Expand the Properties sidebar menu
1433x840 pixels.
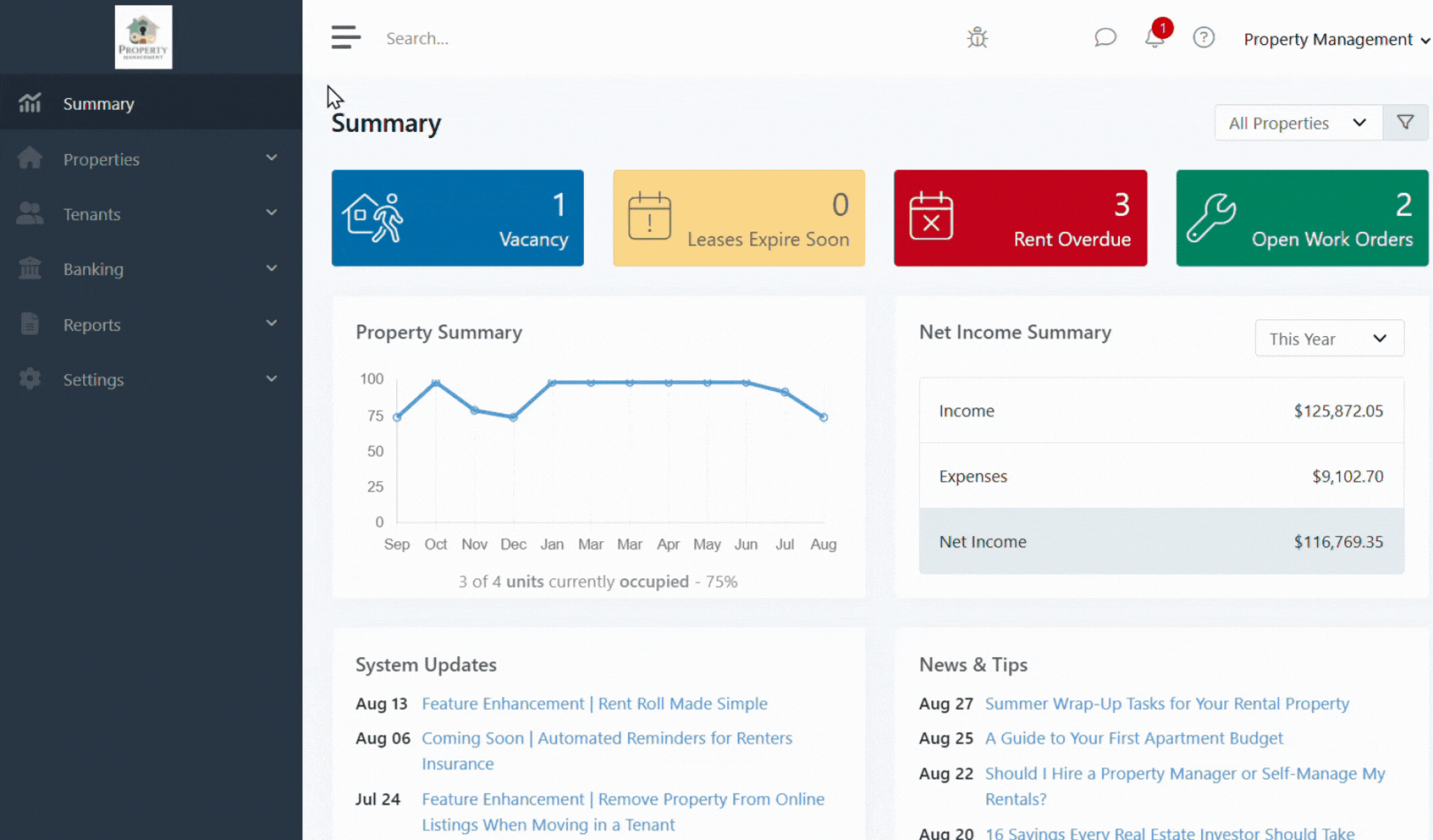coord(150,159)
